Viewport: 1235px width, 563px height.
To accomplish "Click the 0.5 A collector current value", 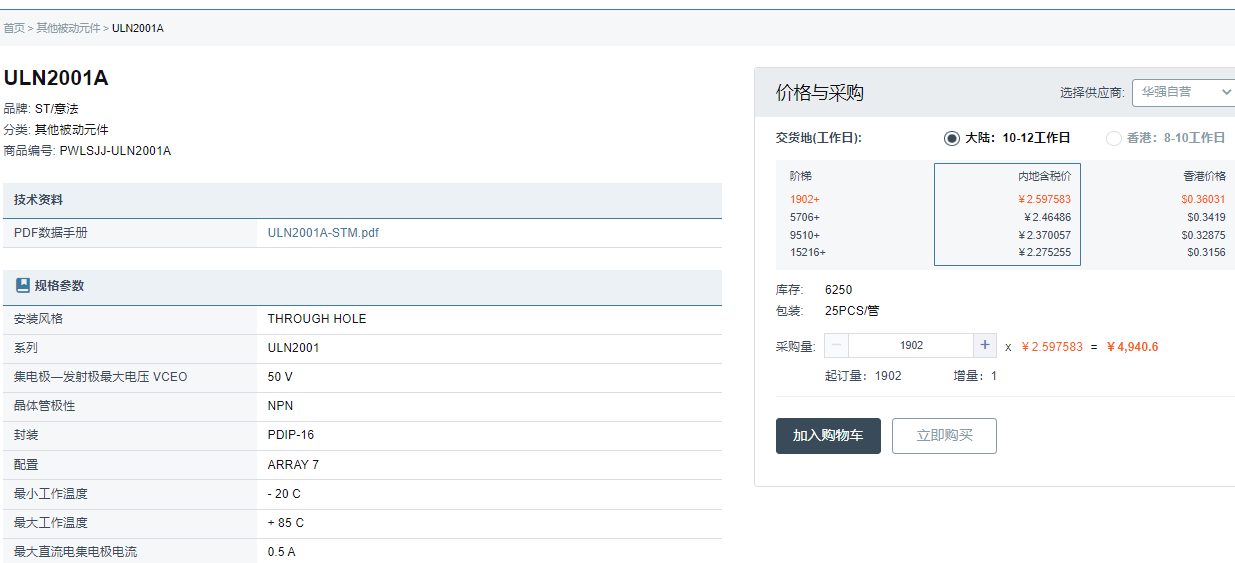I will [281, 552].
